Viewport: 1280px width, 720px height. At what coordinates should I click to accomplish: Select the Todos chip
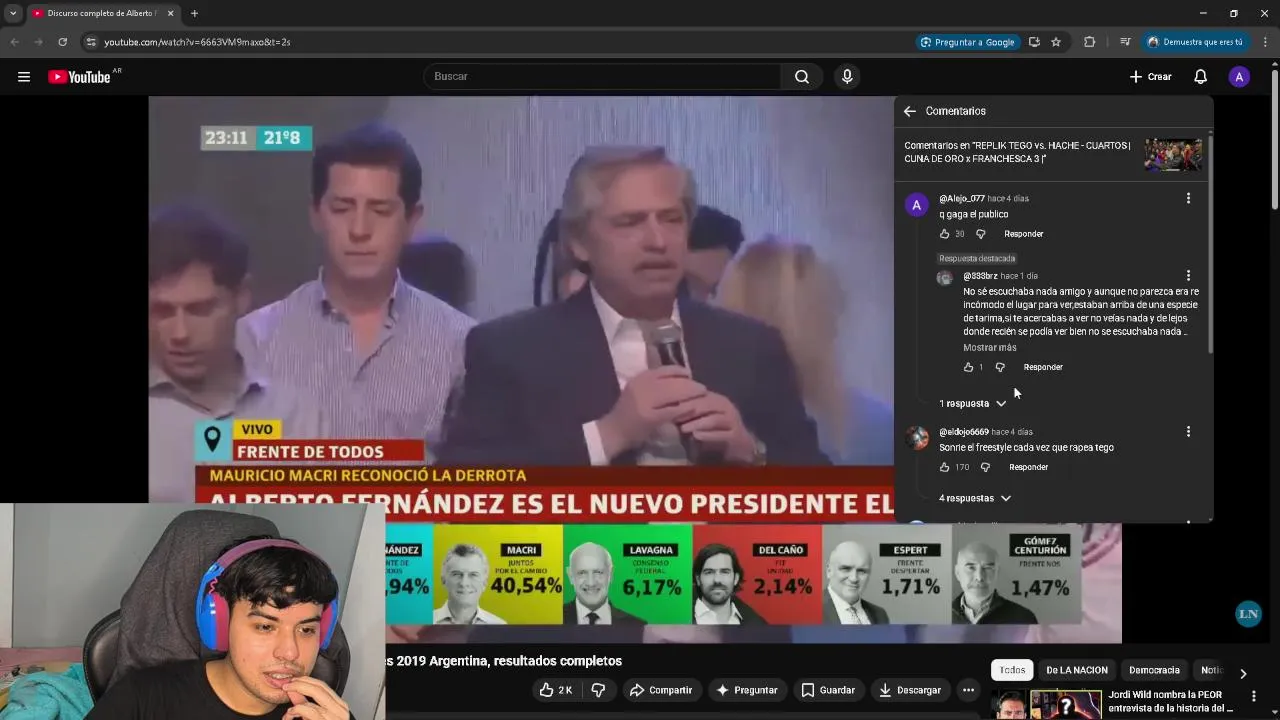pyautogui.click(x=1012, y=670)
